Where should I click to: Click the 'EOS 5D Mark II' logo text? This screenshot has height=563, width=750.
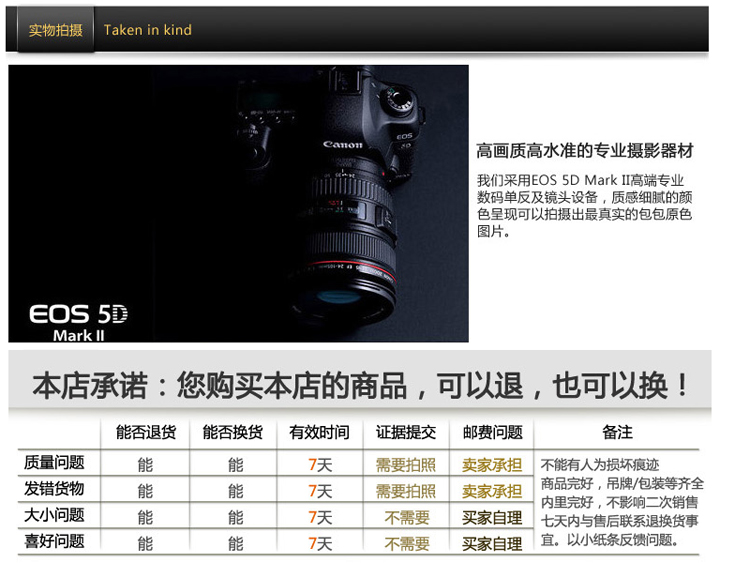[x=78, y=322]
